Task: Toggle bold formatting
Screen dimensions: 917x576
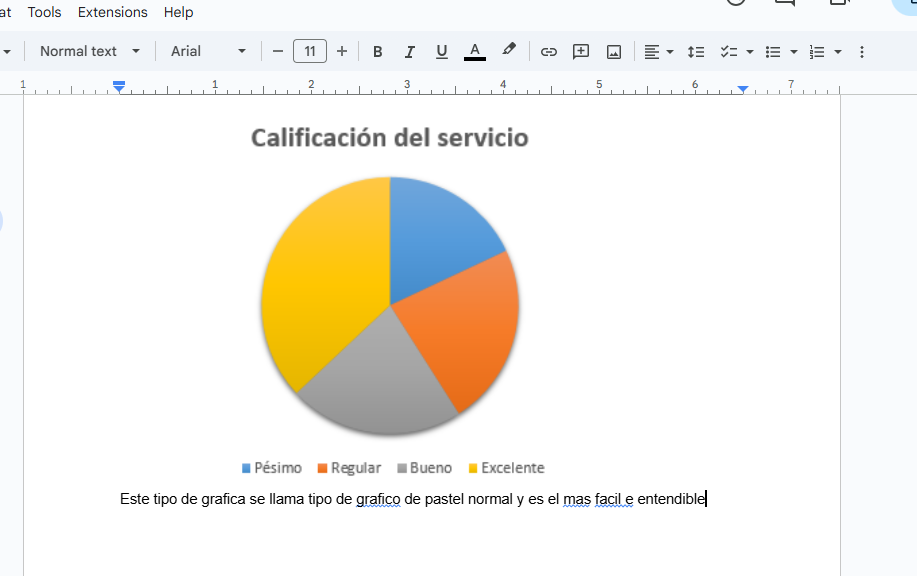Action: 377,52
